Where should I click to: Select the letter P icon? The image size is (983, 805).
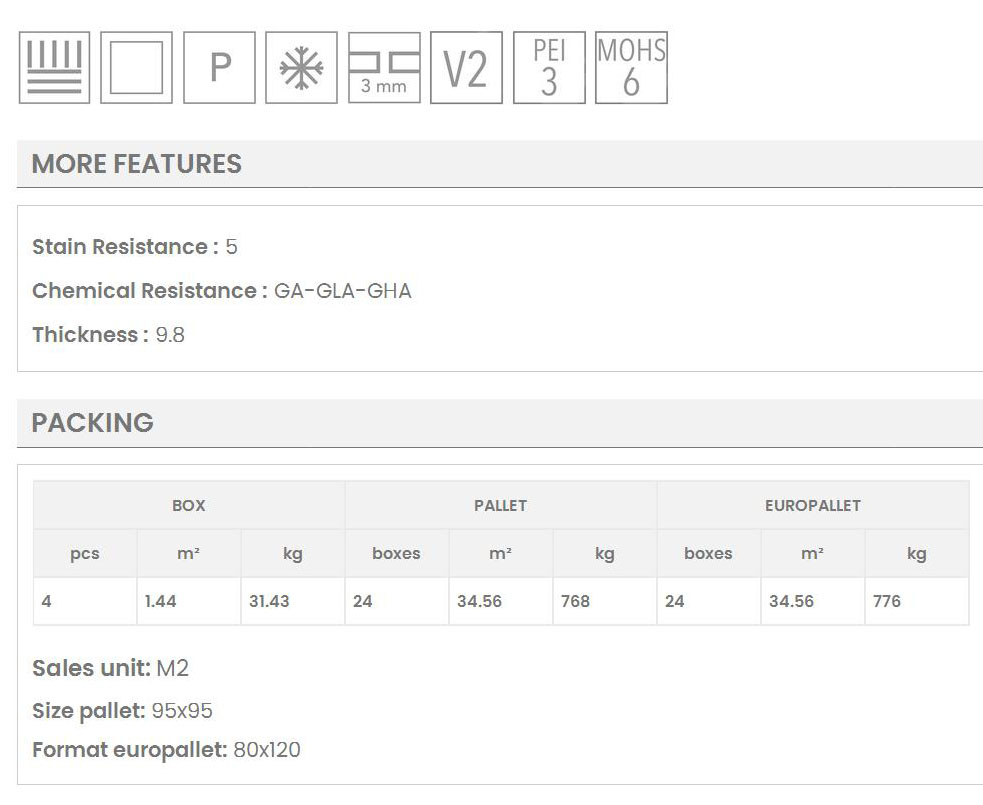[219, 68]
